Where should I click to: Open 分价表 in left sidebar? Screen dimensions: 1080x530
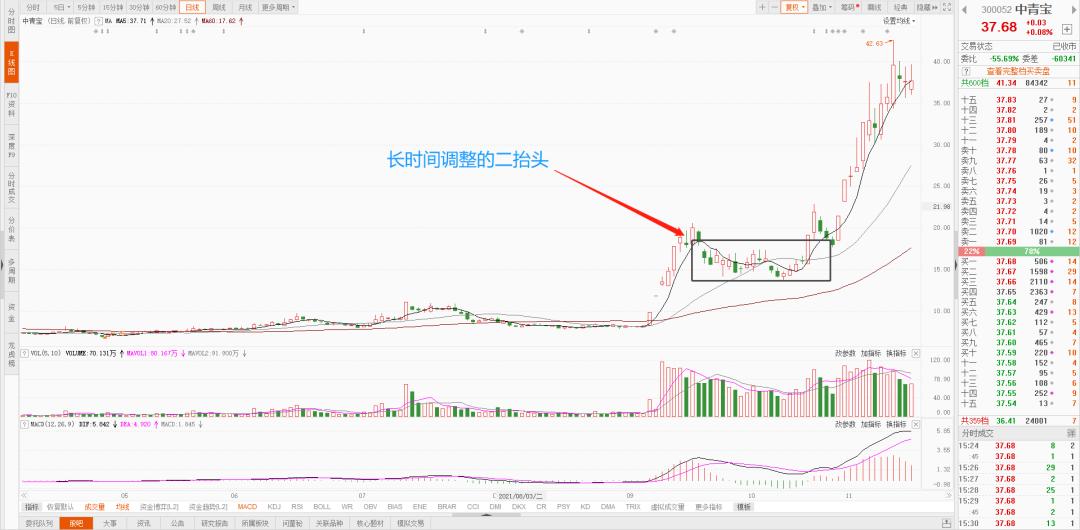[11, 230]
